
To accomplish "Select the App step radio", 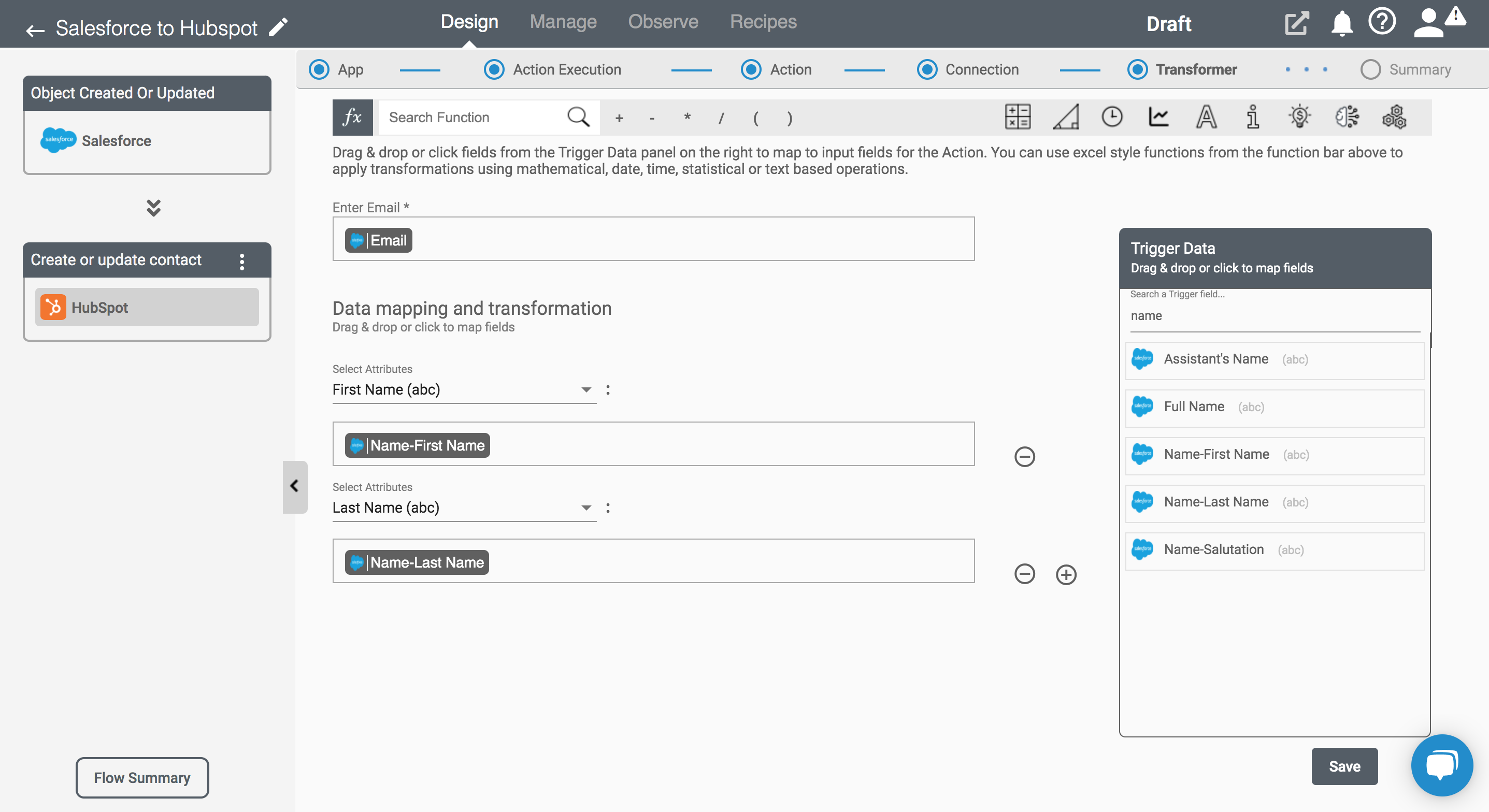I will (319, 69).
